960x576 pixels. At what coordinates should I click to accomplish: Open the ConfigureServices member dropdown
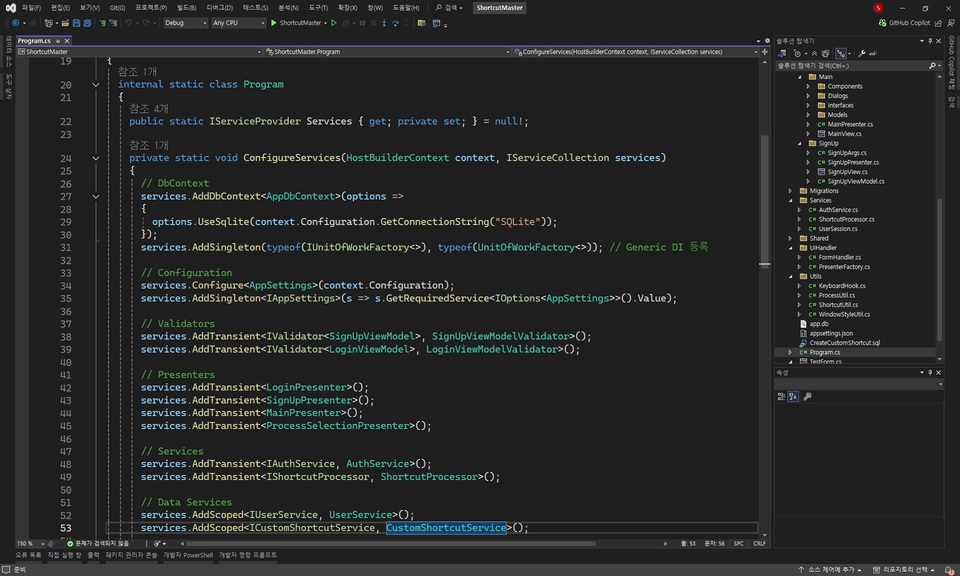636,52
